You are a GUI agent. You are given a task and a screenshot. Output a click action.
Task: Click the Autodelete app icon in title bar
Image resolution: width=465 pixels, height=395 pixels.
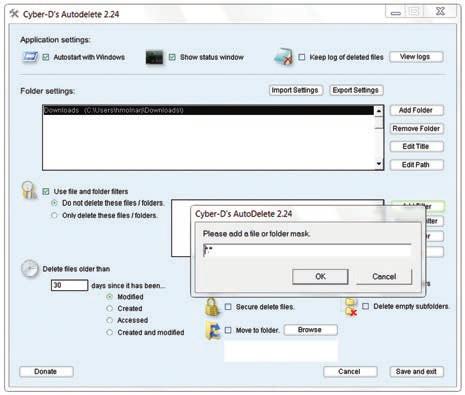pos(14,14)
